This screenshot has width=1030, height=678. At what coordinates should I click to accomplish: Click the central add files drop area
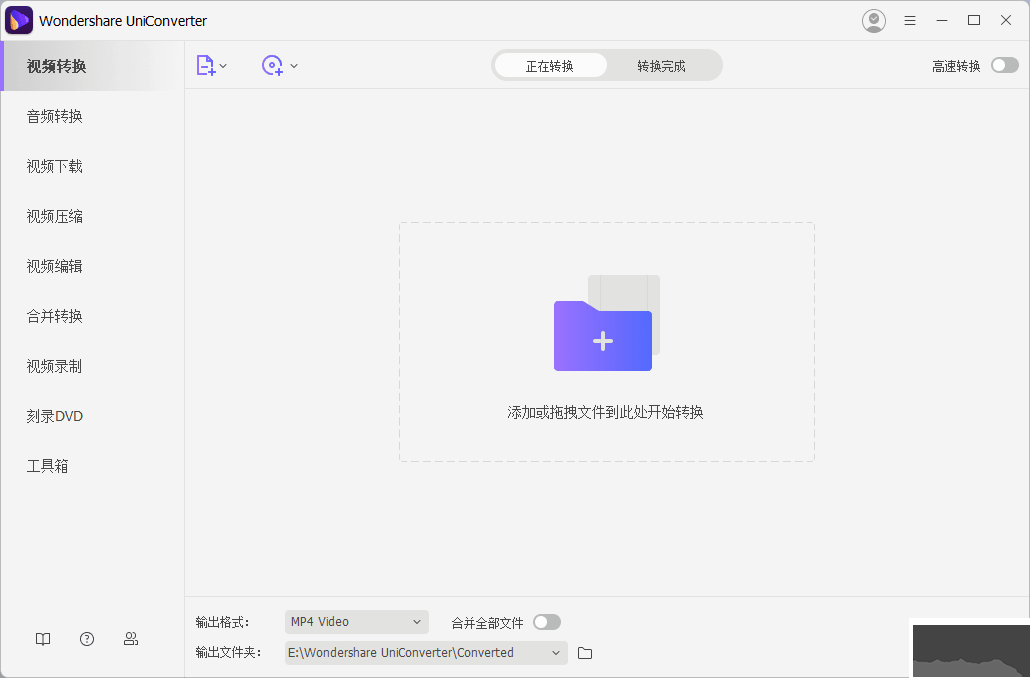pyautogui.click(x=605, y=342)
